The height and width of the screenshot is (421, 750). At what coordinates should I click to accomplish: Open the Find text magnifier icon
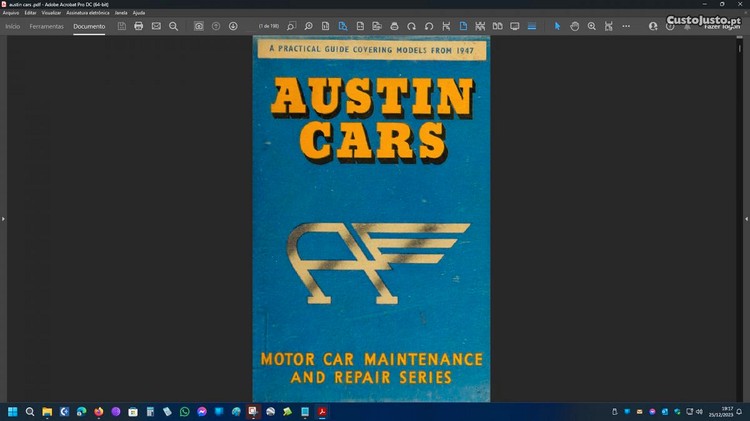(173, 26)
